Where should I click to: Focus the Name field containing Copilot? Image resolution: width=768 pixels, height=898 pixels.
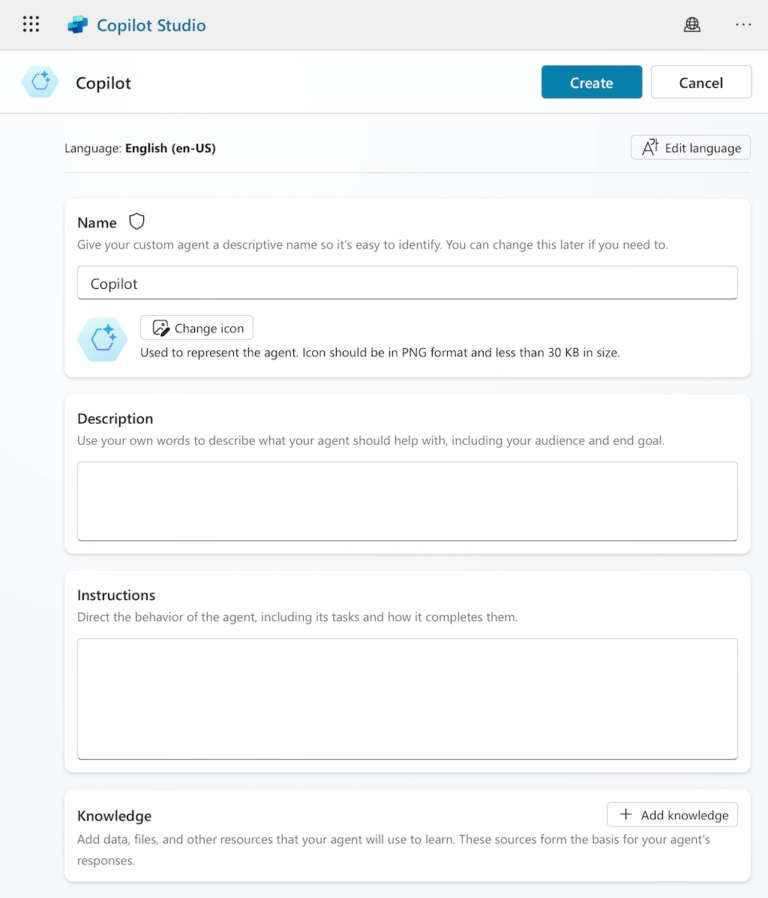point(407,284)
